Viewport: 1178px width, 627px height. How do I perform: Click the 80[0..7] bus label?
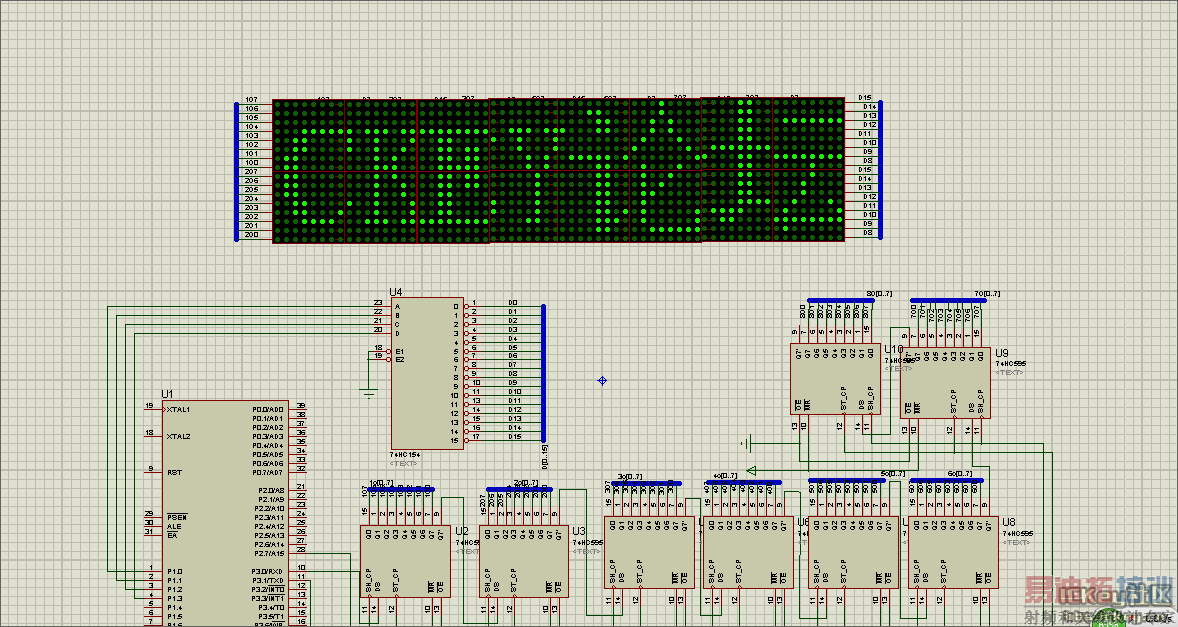879,294
